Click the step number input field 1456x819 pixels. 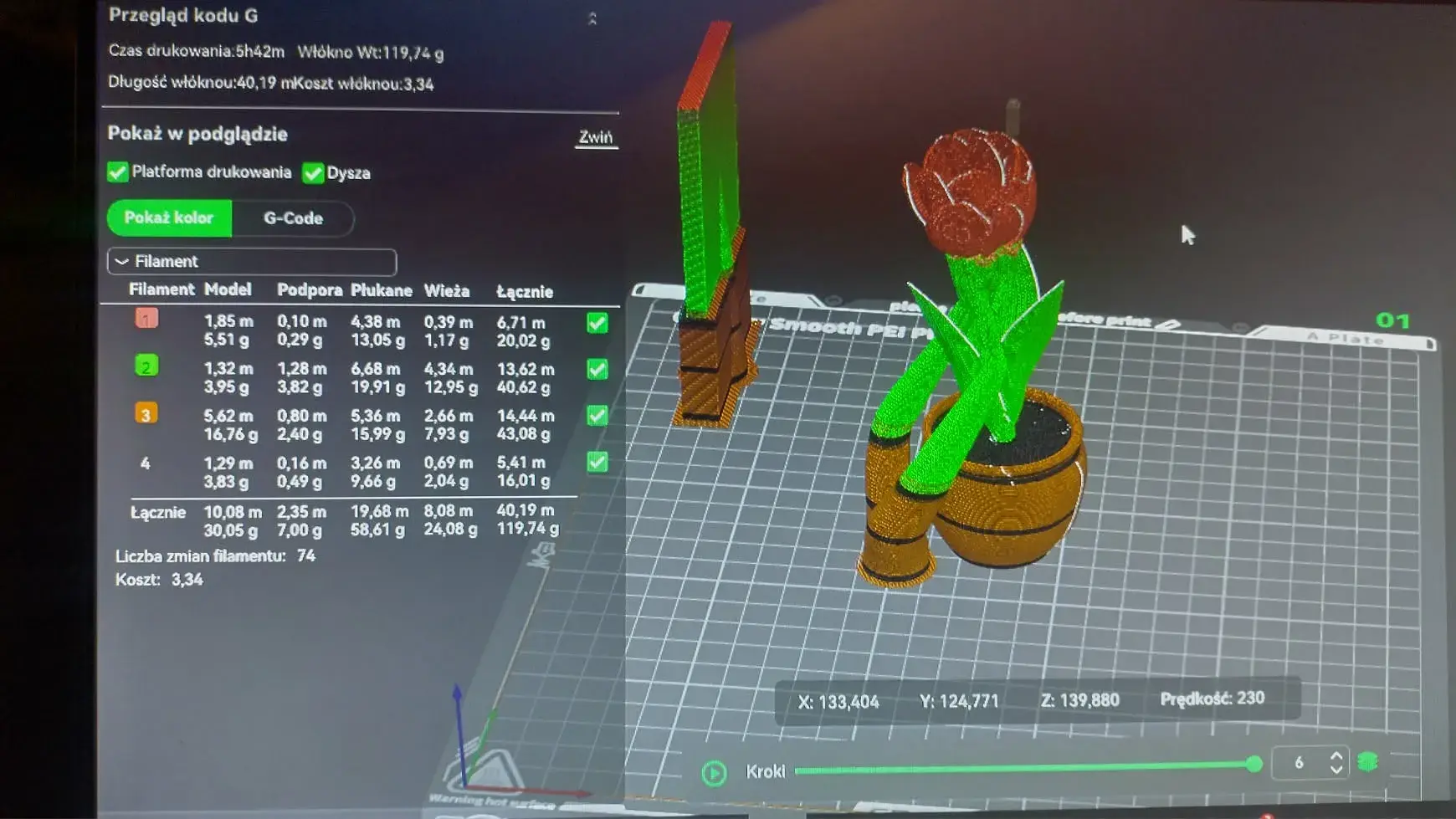point(1299,762)
